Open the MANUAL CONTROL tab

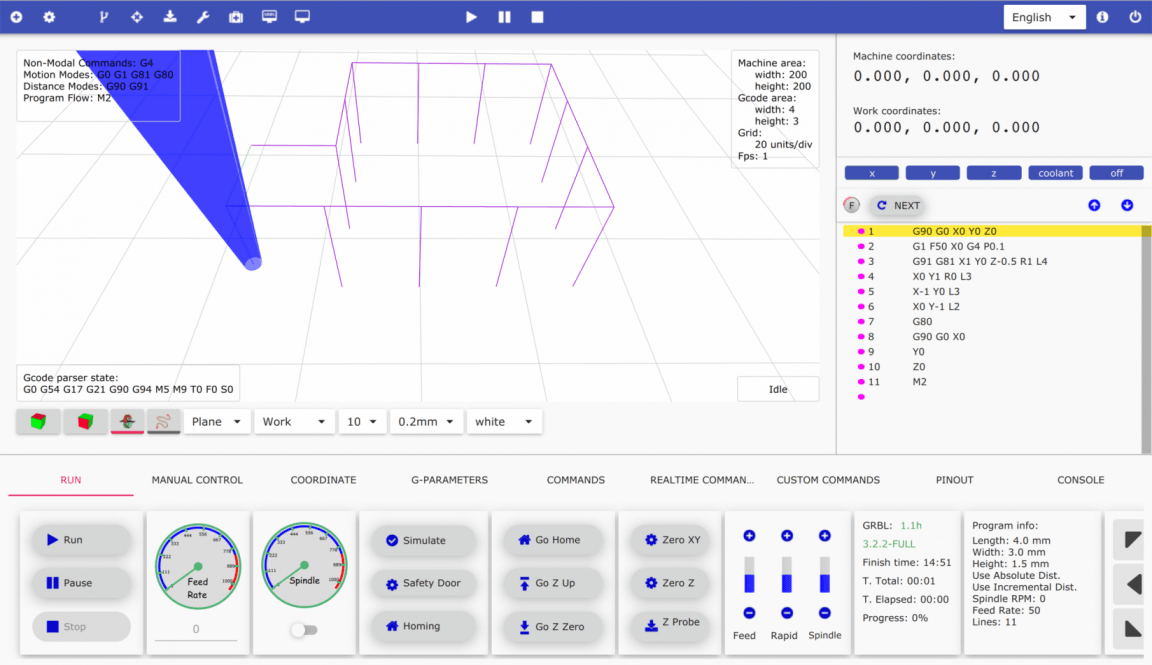tap(196, 480)
